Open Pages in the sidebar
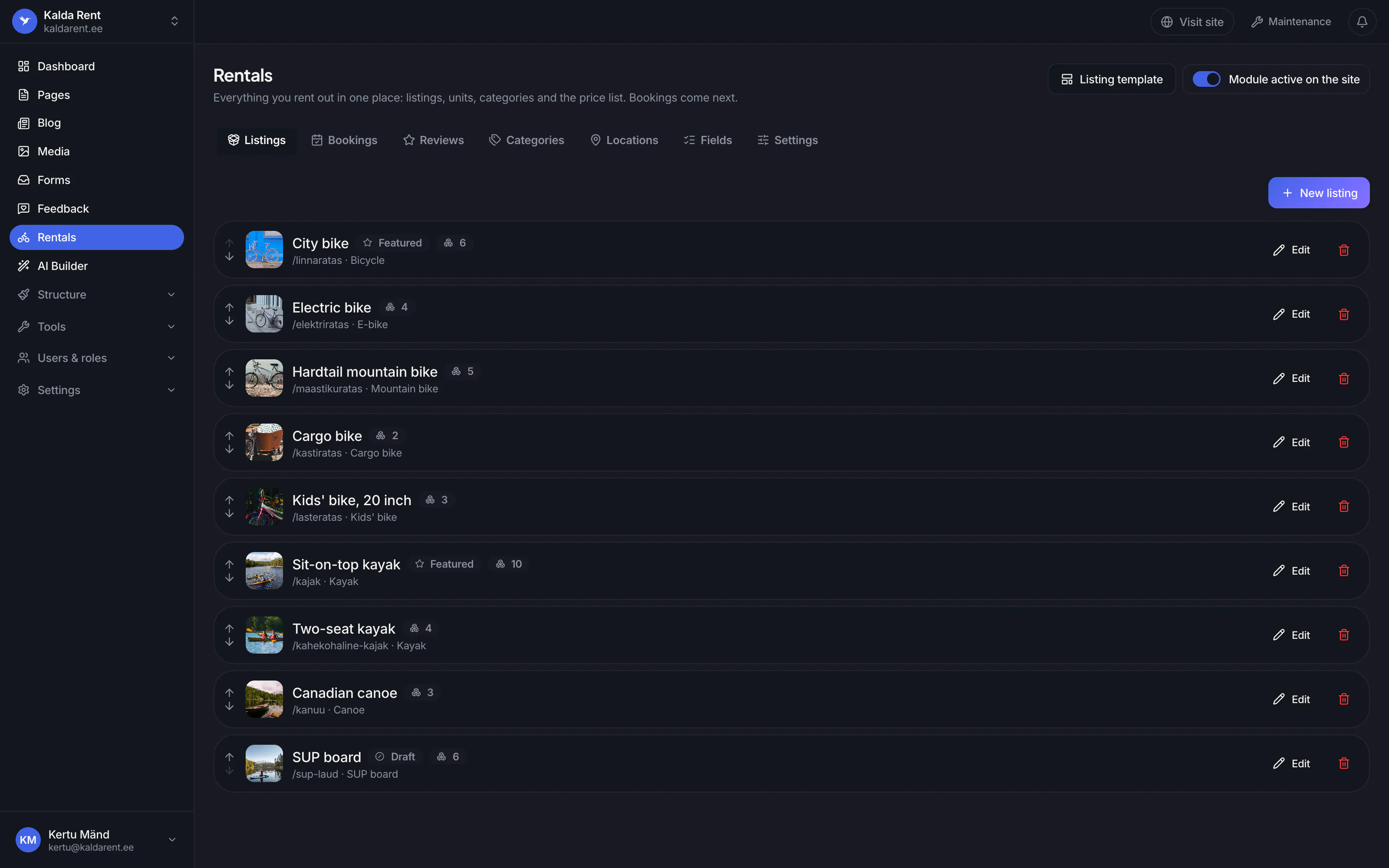Viewport: 1389px width, 868px height. pos(96,95)
